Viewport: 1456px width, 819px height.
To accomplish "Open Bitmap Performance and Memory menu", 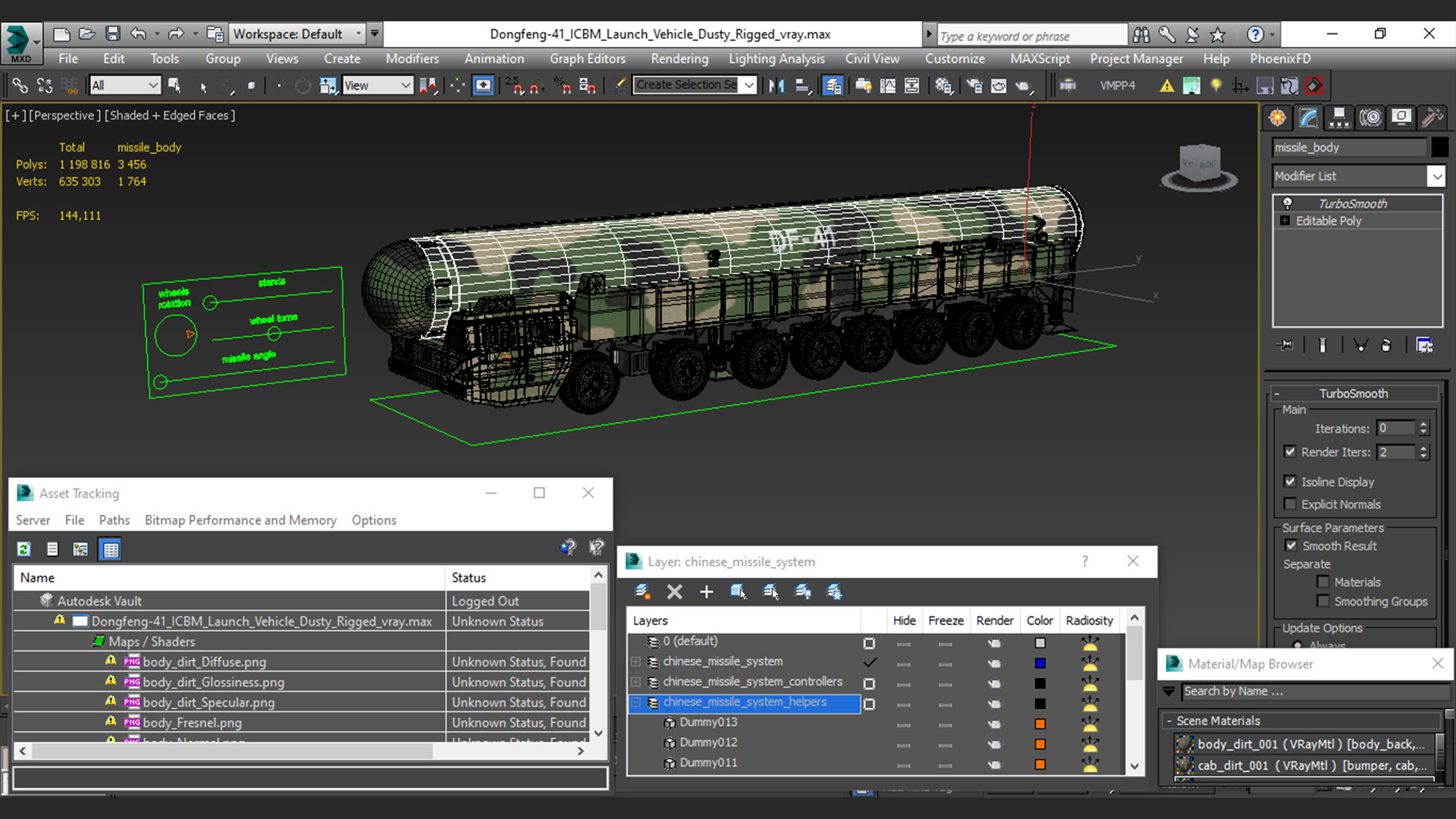I will [240, 520].
